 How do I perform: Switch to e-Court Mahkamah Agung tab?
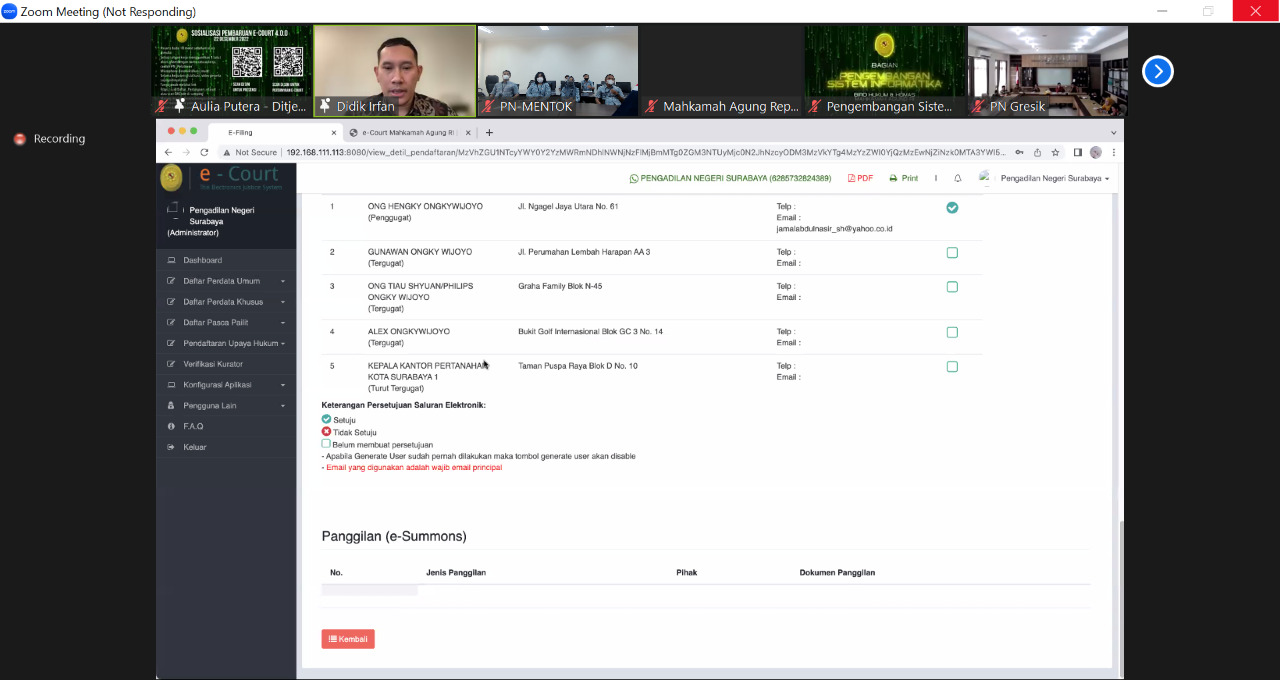coord(410,132)
